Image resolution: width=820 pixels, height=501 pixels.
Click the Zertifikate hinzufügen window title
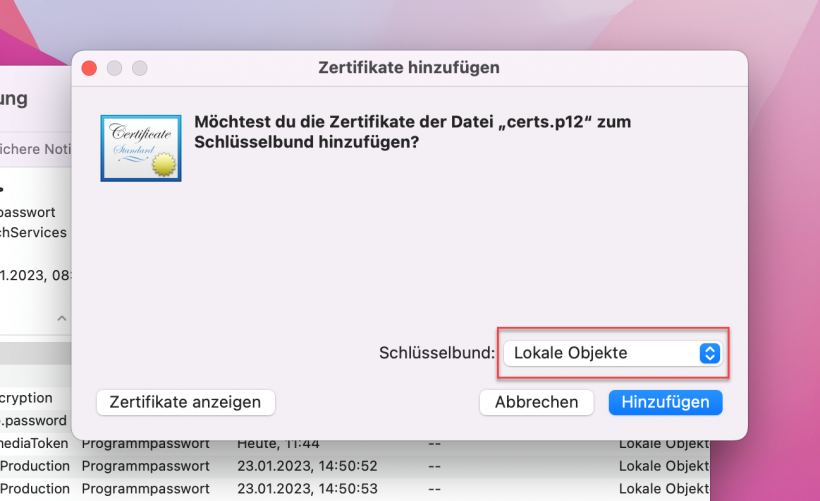[409, 67]
